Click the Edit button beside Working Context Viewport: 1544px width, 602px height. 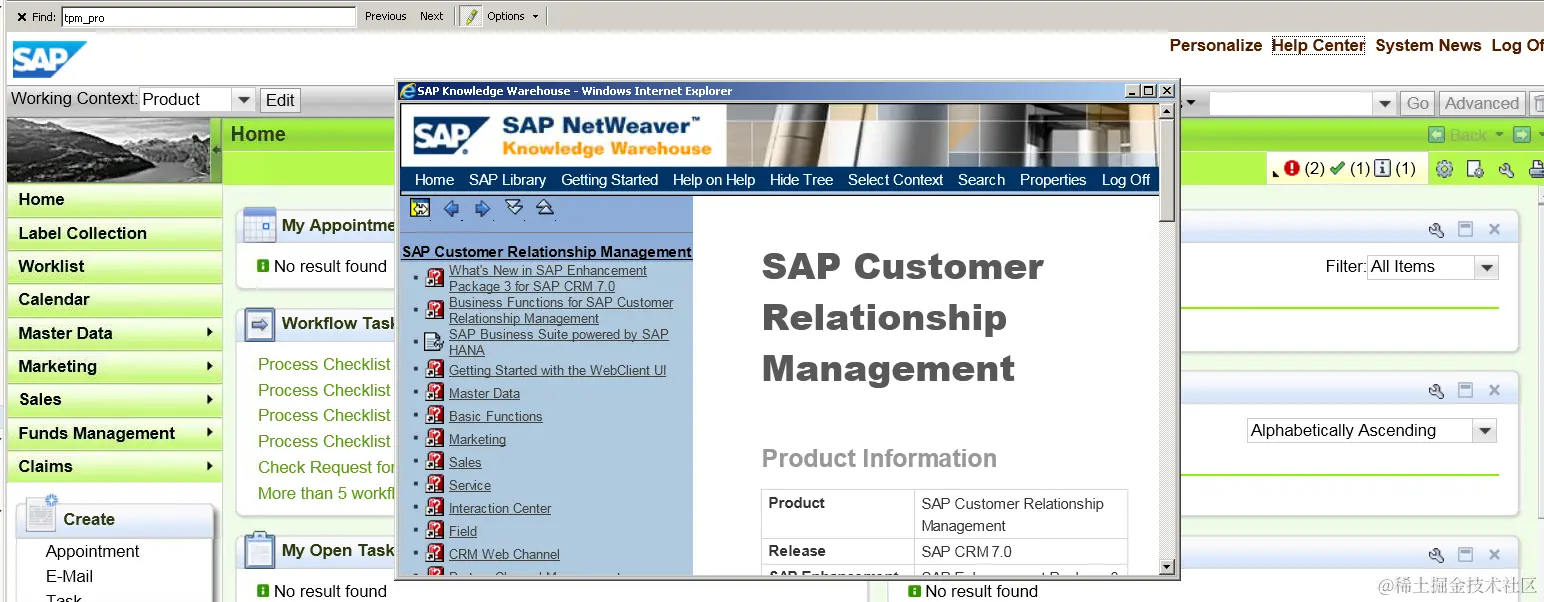[x=280, y=100]
